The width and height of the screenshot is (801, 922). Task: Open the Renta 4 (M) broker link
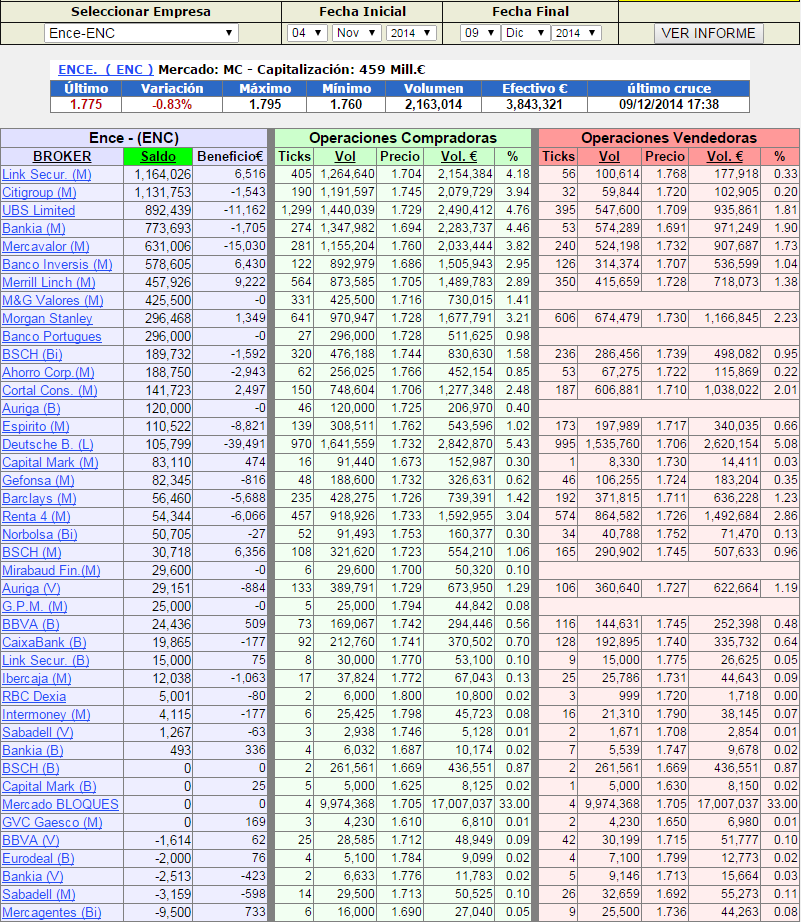pos(36,517)
